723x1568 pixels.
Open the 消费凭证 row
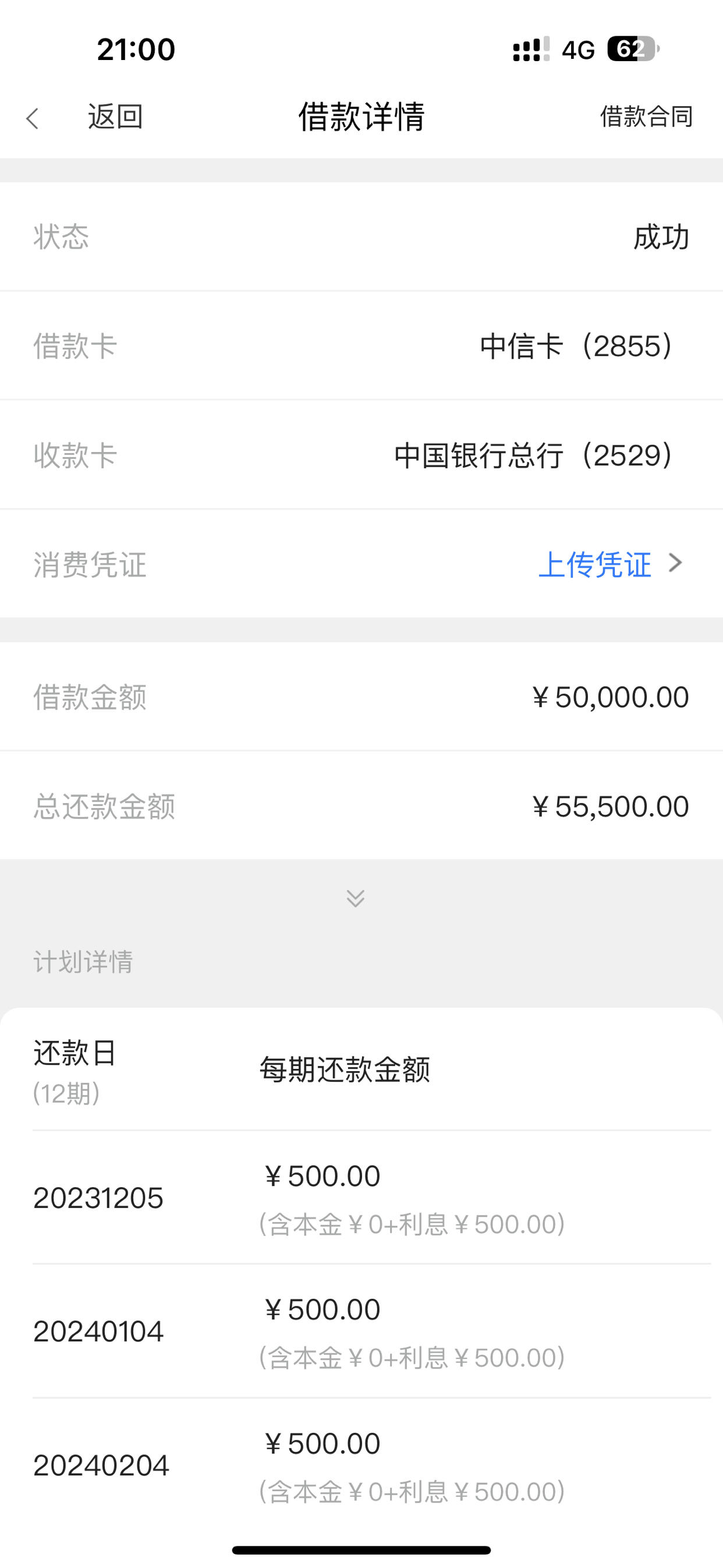pyautogui.click(x=361, y=564)
